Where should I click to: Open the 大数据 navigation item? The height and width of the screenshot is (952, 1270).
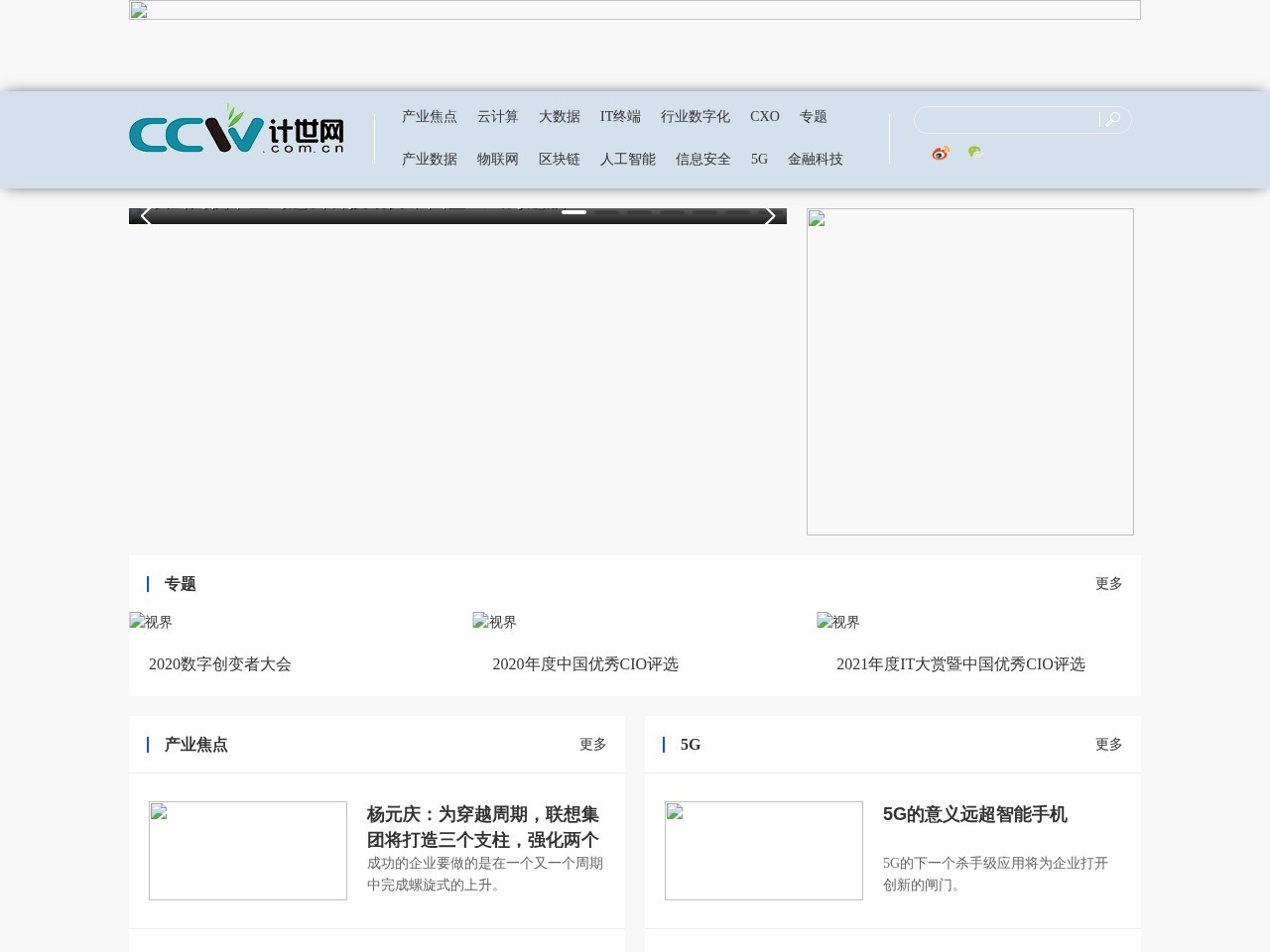(559, 117)
